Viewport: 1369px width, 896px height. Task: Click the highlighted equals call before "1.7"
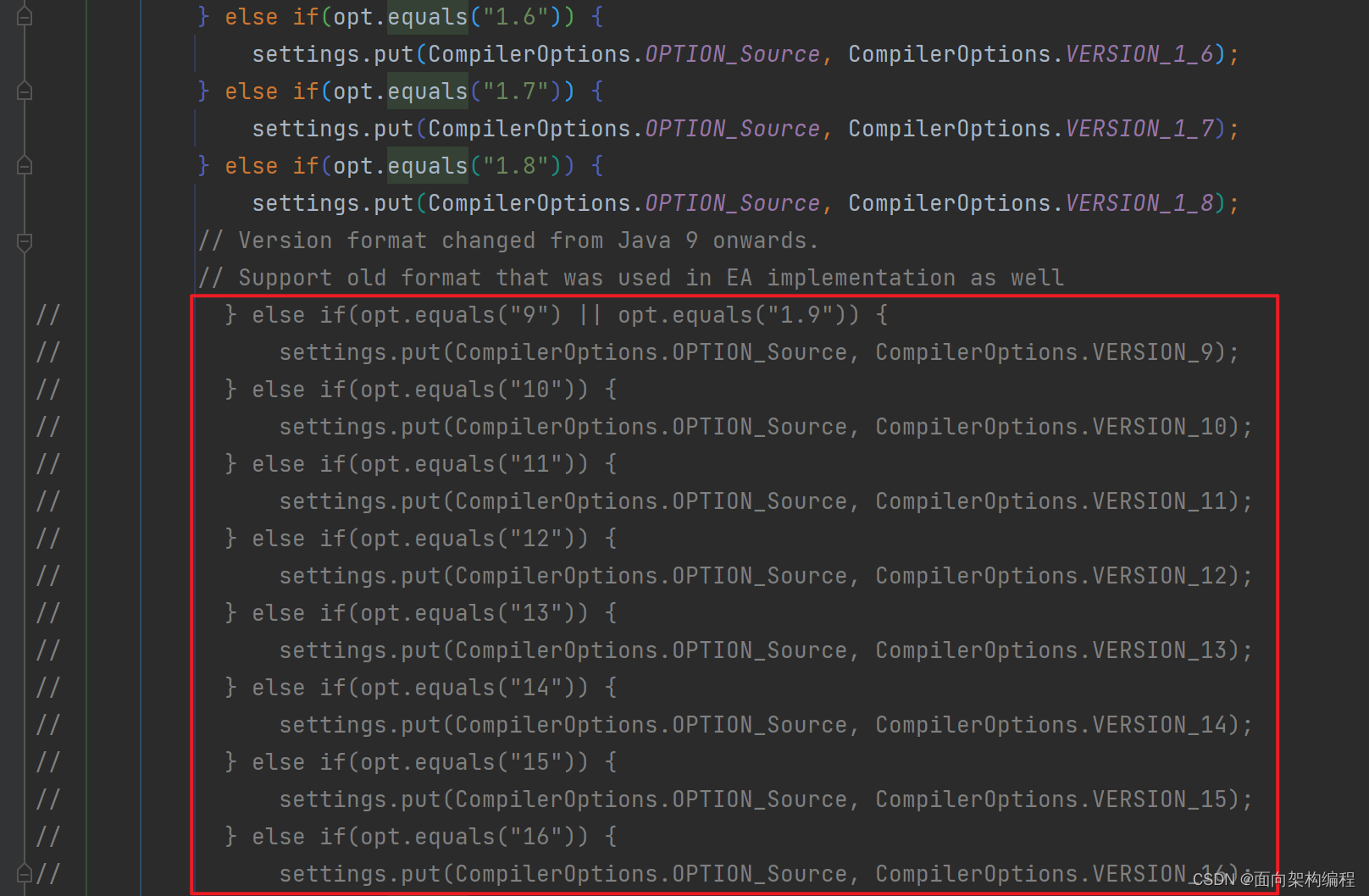click(x=428, y=91)
